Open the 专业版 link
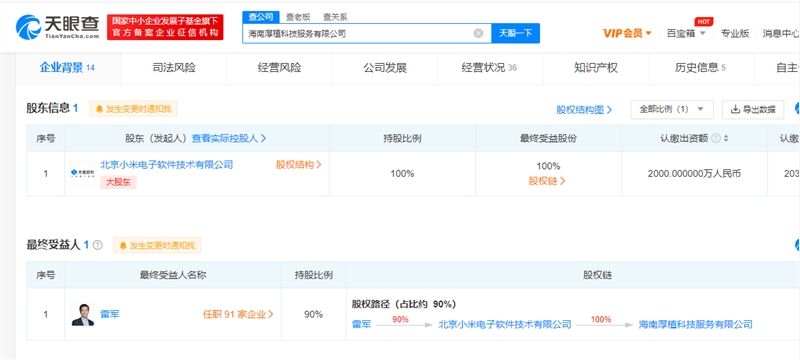This screenshot has width=800, height=360. [x=735, y=33]
